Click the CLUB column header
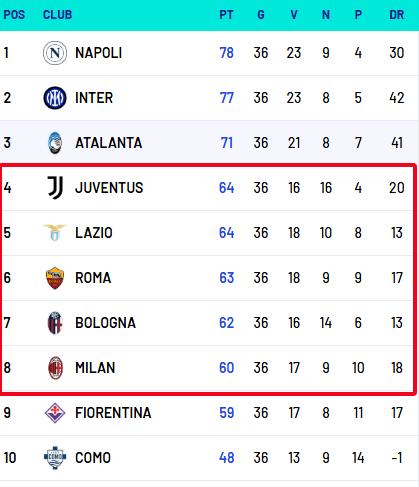The image size is (419, 487). [57, 15]
